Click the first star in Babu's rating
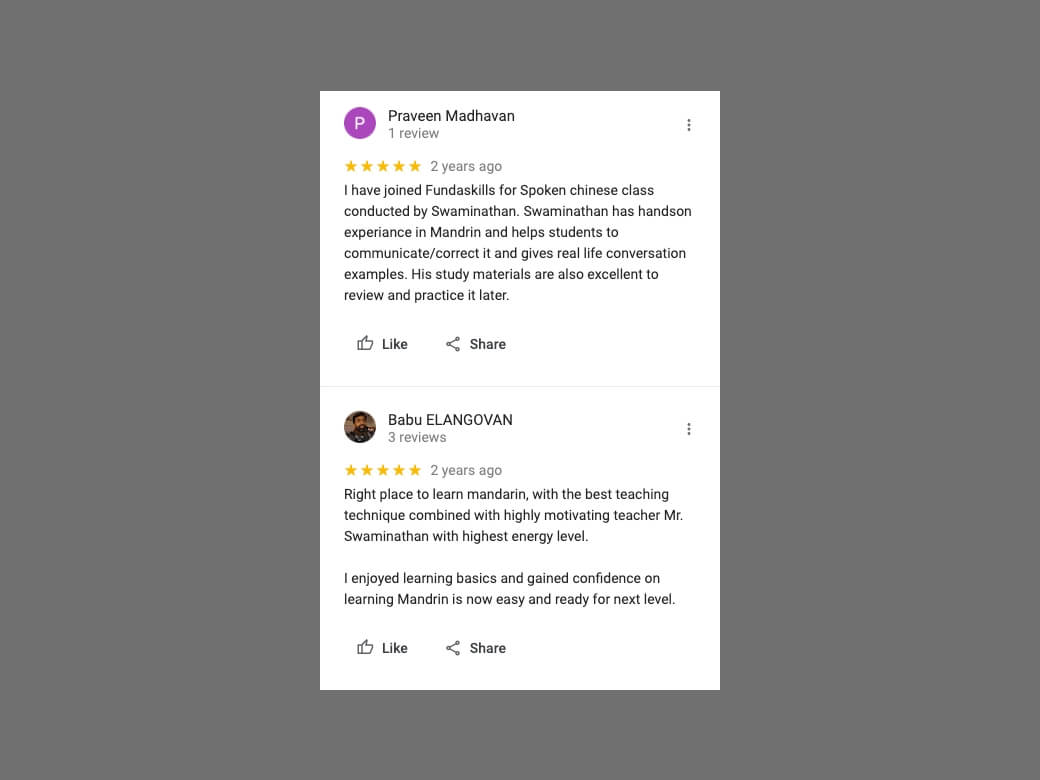1040x780 pixels. (x=351, y=471)
